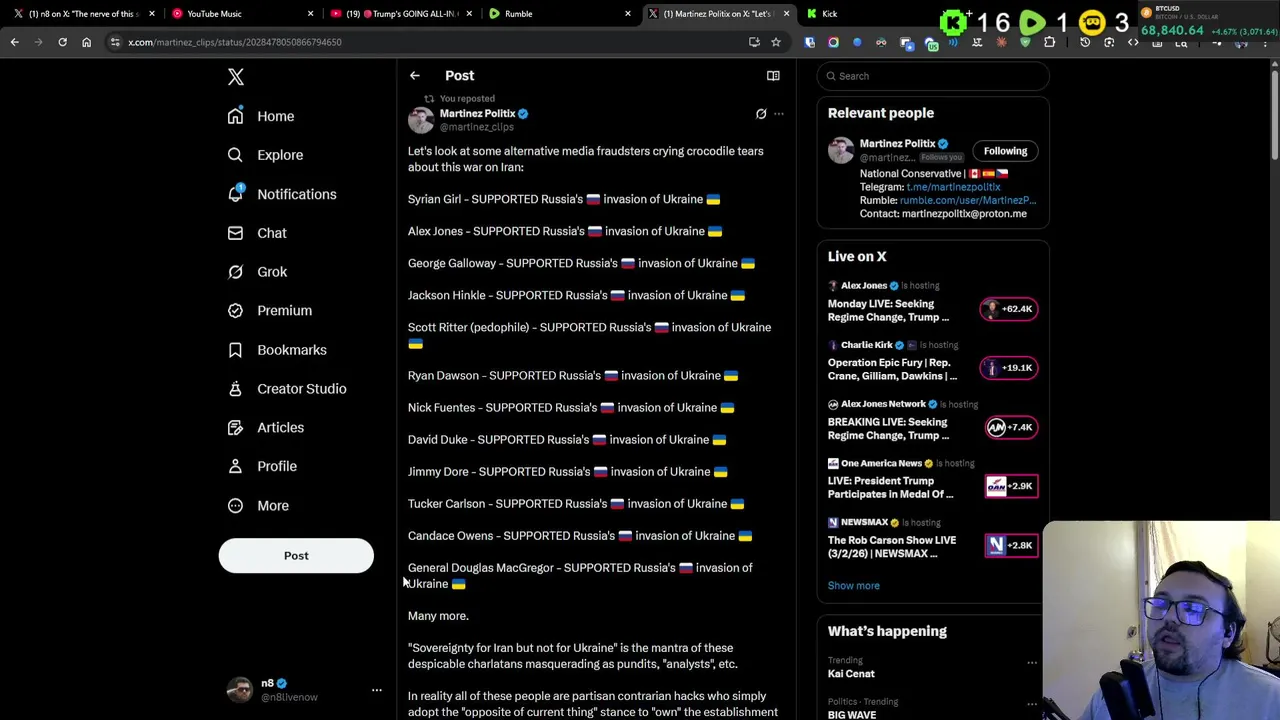Close the Rumble tab
The width and height of the screenshot is (1280, 720).
tap(628, 14)
